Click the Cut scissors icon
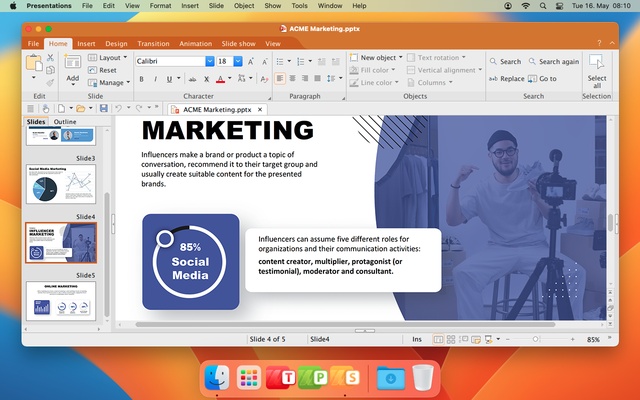640x400 pixels. (50, 58)
